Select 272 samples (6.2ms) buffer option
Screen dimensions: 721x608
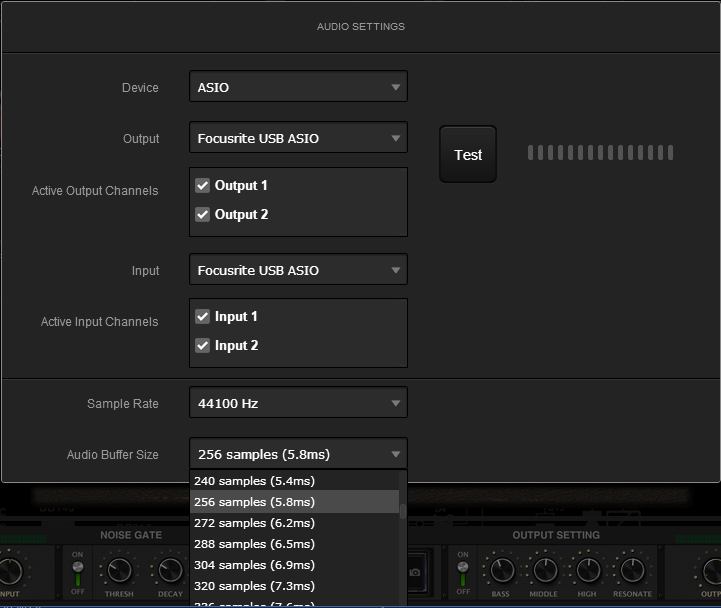(294, 523)
